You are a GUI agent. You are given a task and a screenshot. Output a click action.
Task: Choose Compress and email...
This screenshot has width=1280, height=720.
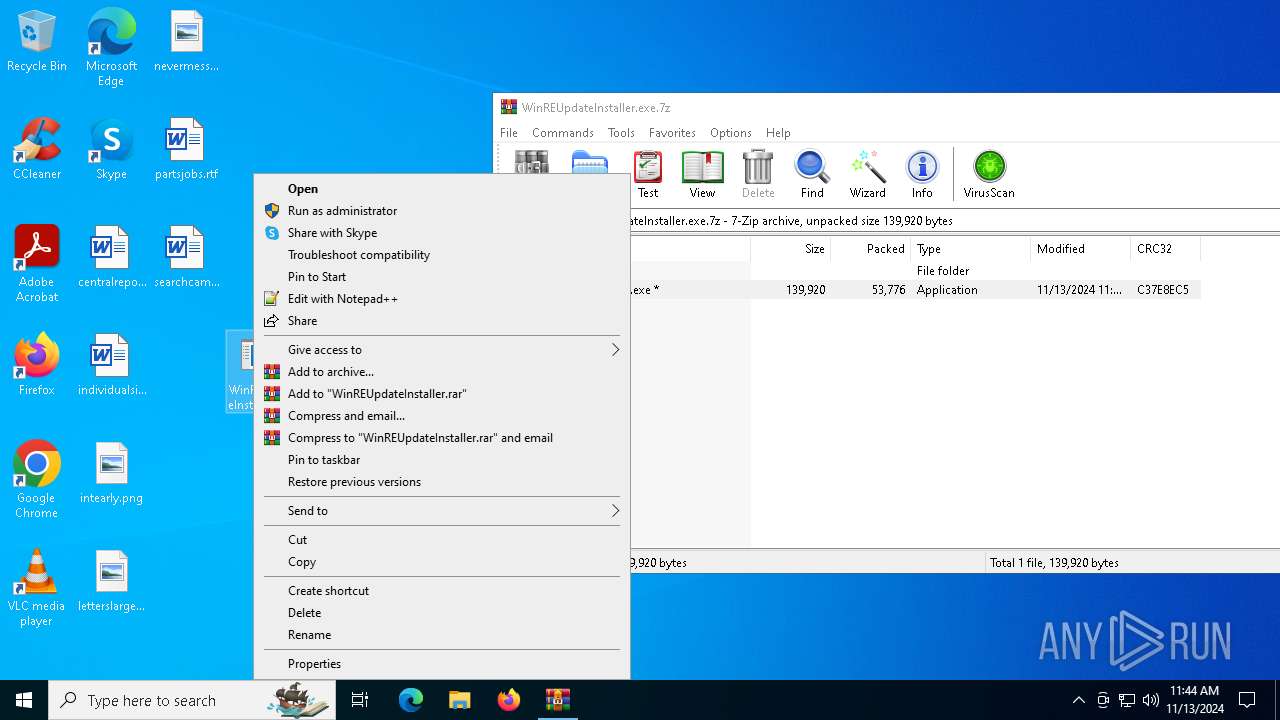pyautogui.click(x=442, y=416)
